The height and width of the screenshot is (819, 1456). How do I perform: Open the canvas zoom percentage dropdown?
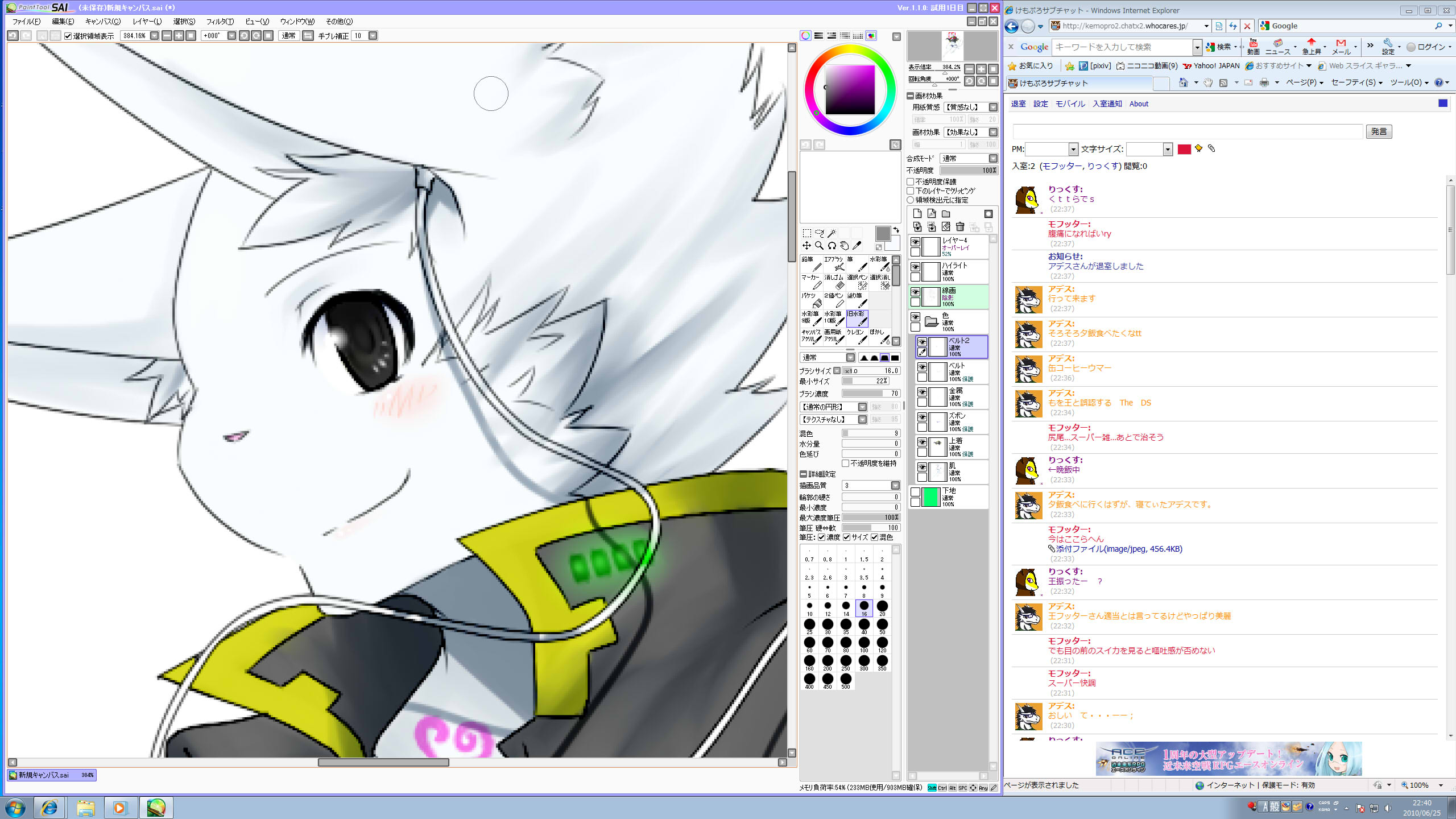[154, 36]
